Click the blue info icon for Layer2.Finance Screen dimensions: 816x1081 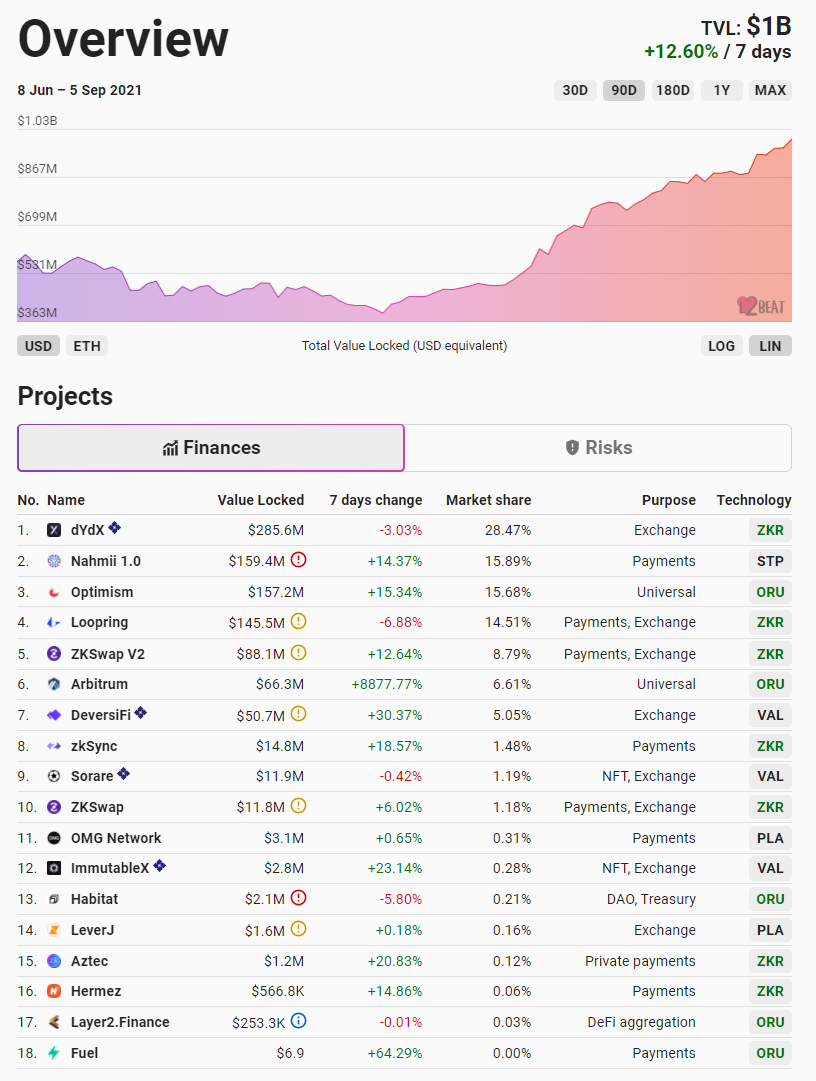point(298,1021)
